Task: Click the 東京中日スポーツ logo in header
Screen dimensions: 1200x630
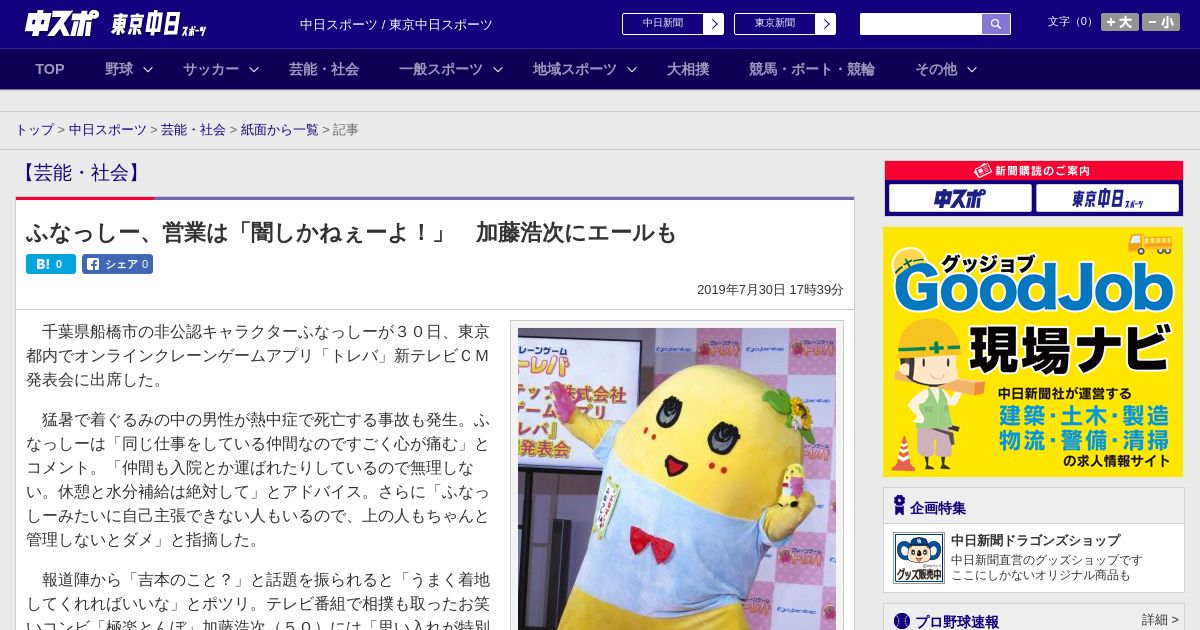Action: tap(159, 24)
